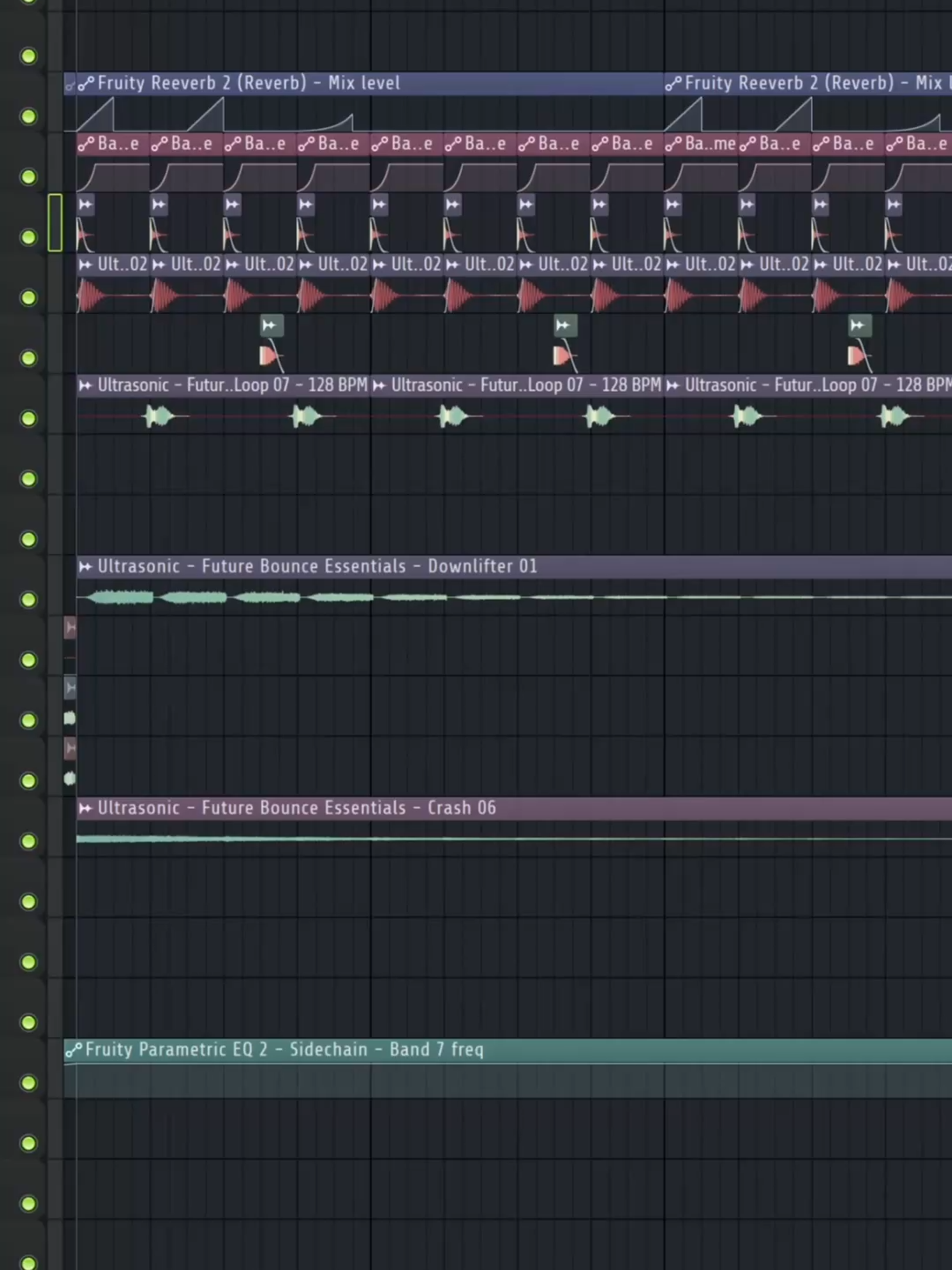Open the clip menu for the Sidechain Band 7 freq clip
The image size is (952, 1270).
click(x=282, y=1050)
